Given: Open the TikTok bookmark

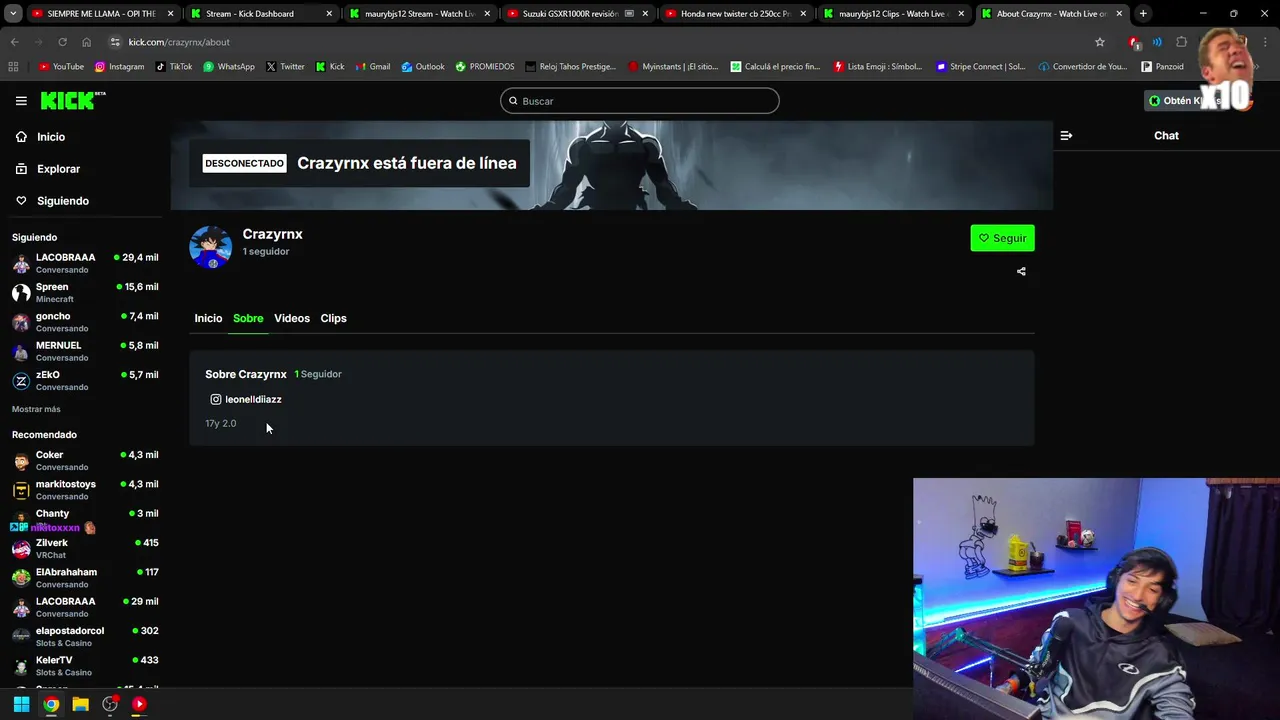Looking at the screenshot, I should (x=172, y=67).
